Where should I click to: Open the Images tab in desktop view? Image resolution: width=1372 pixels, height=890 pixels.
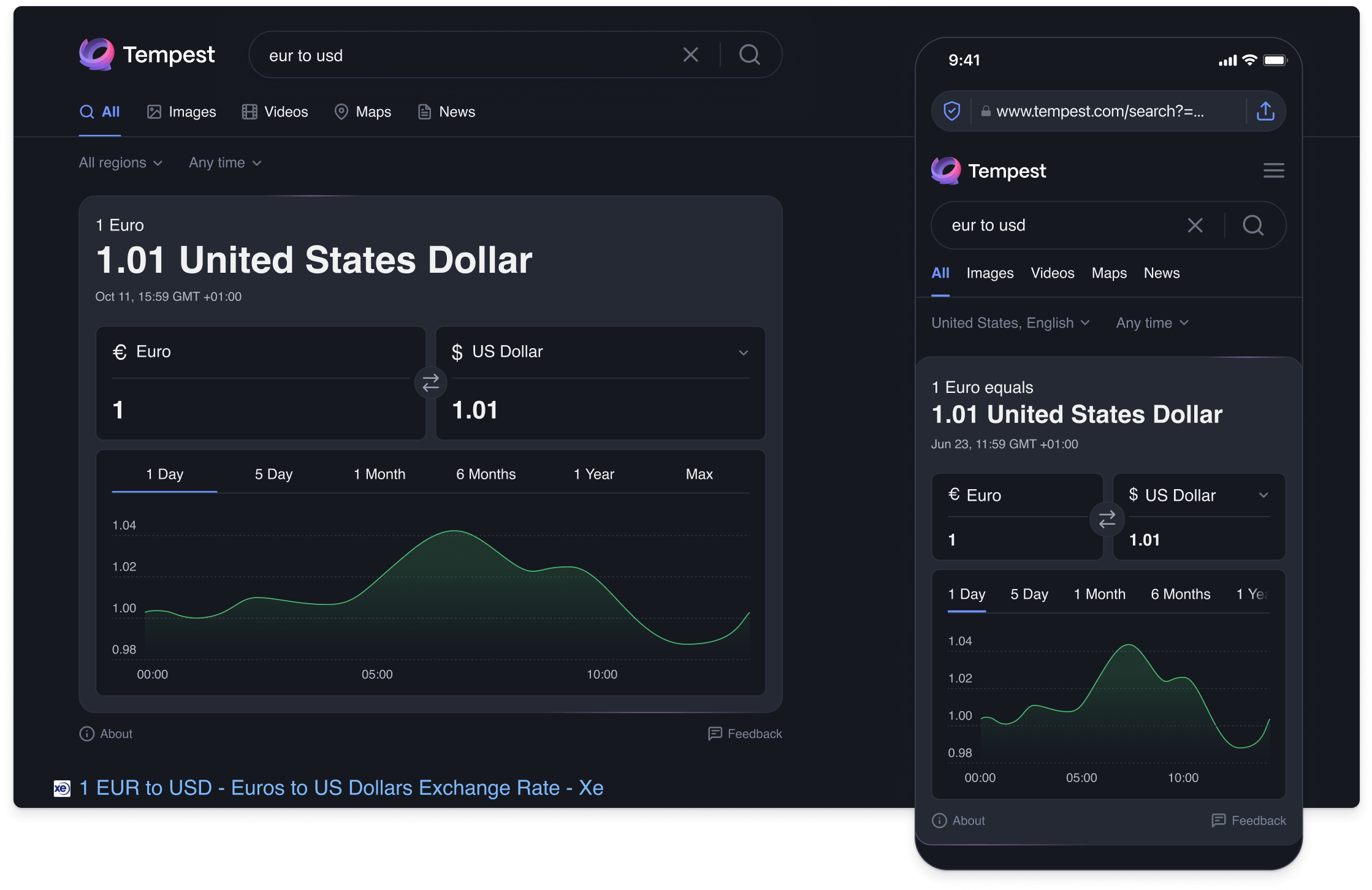[181, 112]
